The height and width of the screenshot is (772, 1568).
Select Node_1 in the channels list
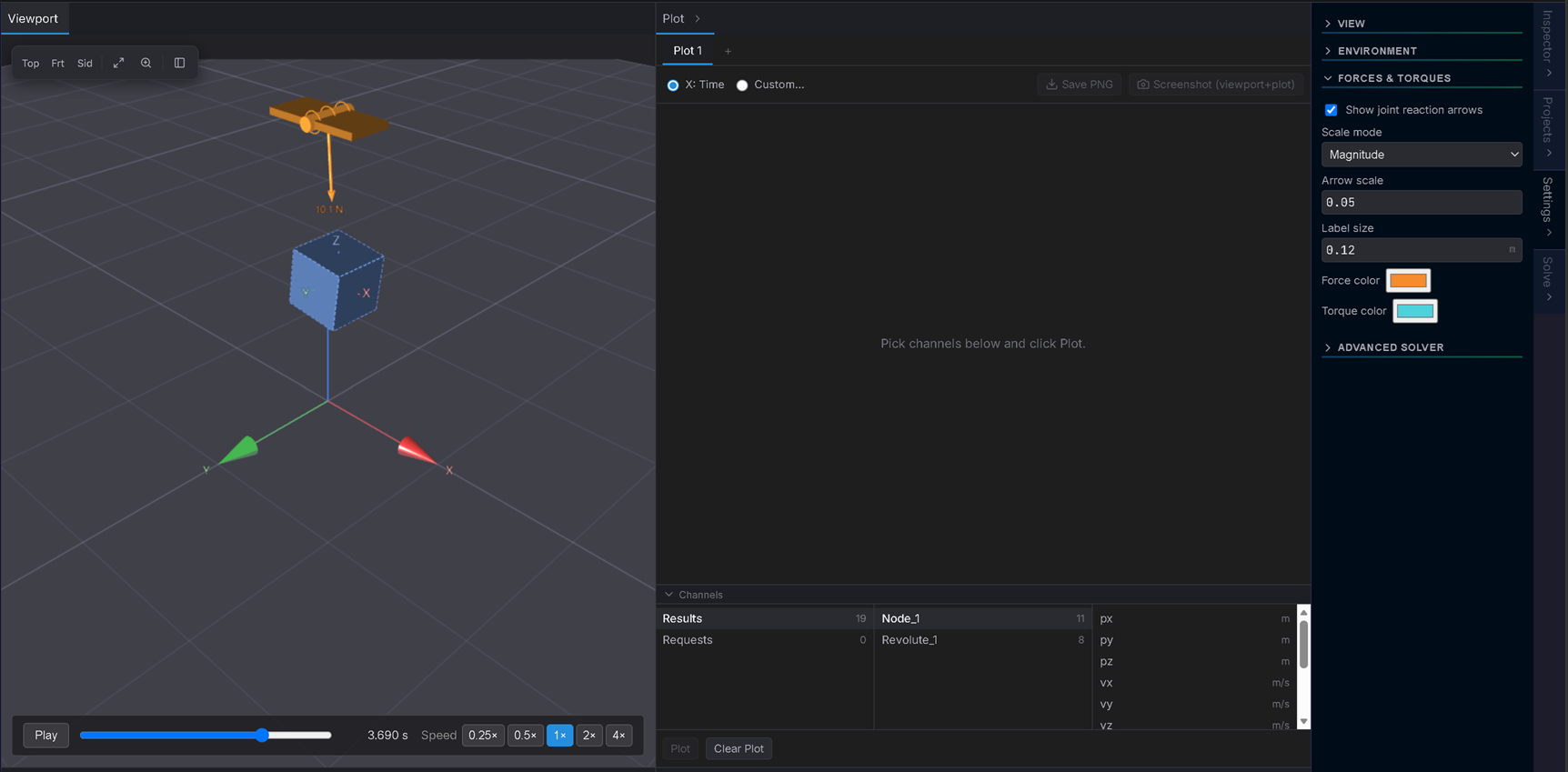point(983,618)
